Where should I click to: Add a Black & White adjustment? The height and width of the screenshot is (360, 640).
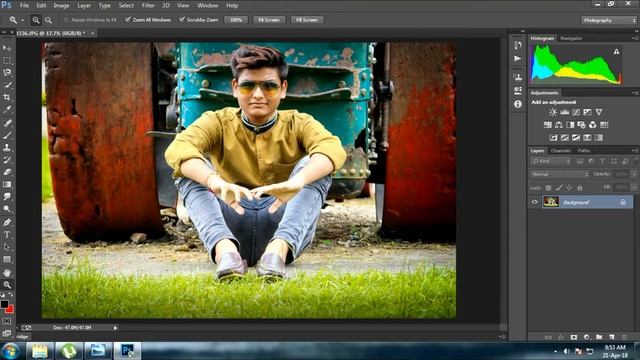click(570, 125)
